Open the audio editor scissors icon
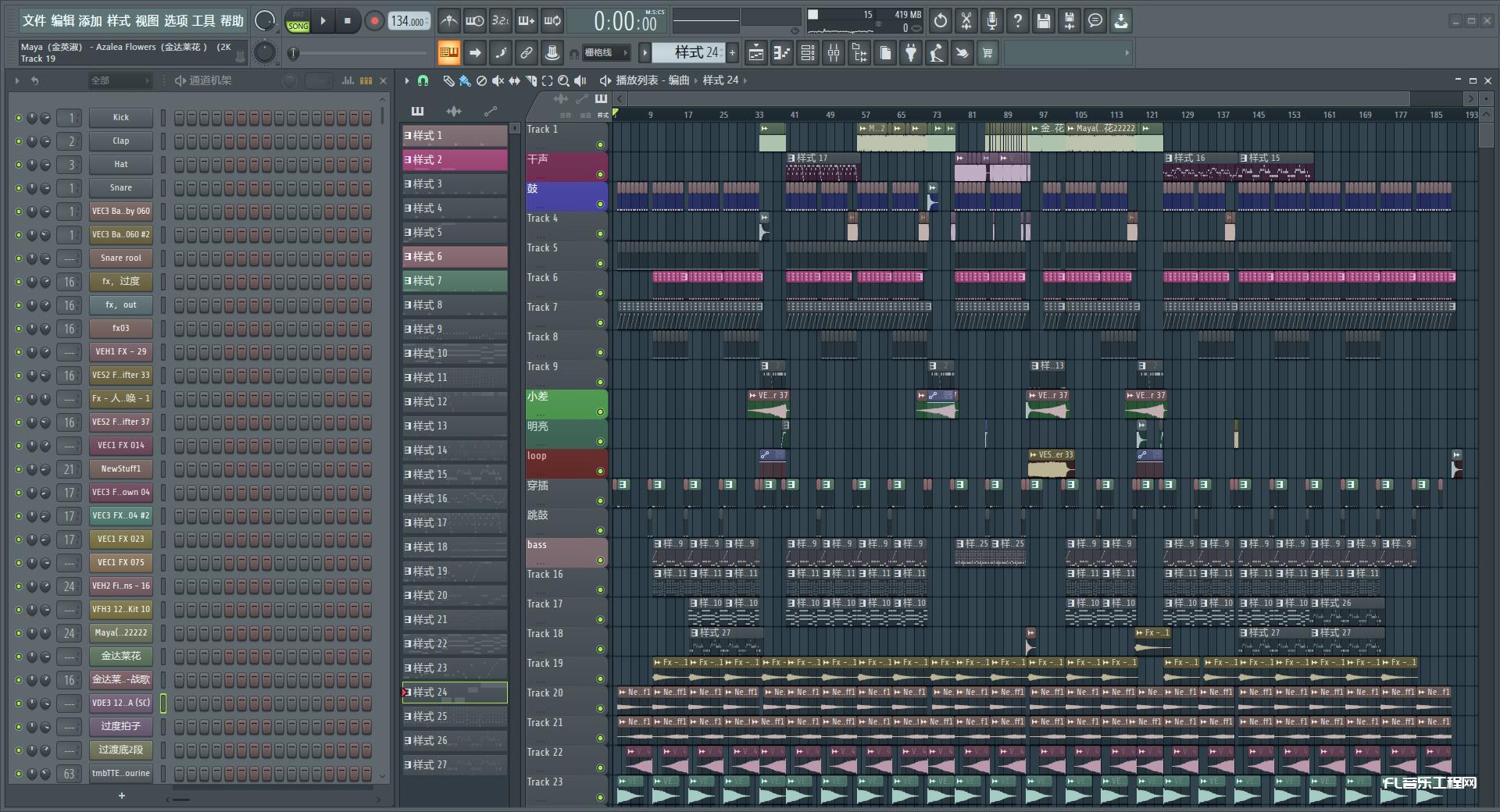Image resolution: width=1500 pixels, height=812 pixels. pos(966,21)
